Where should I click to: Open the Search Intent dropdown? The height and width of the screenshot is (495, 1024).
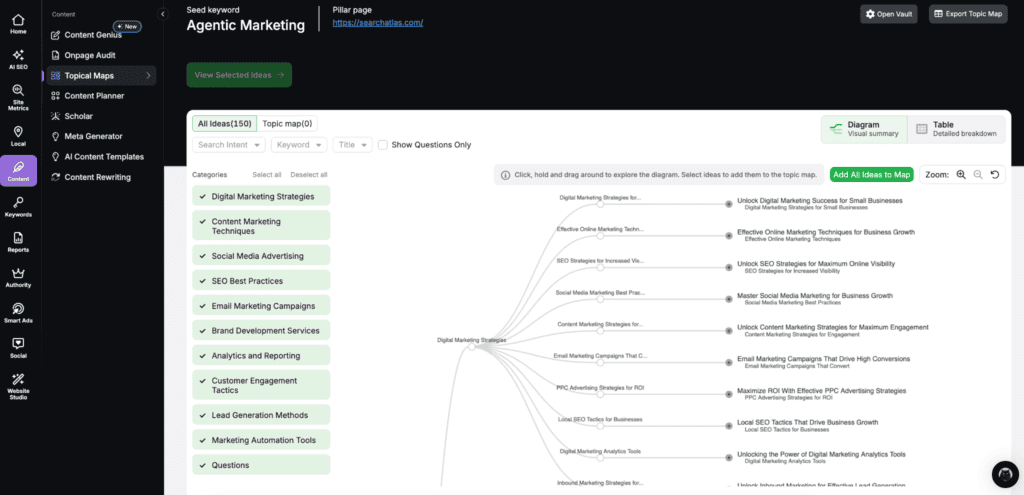click(x=229, y=144)
